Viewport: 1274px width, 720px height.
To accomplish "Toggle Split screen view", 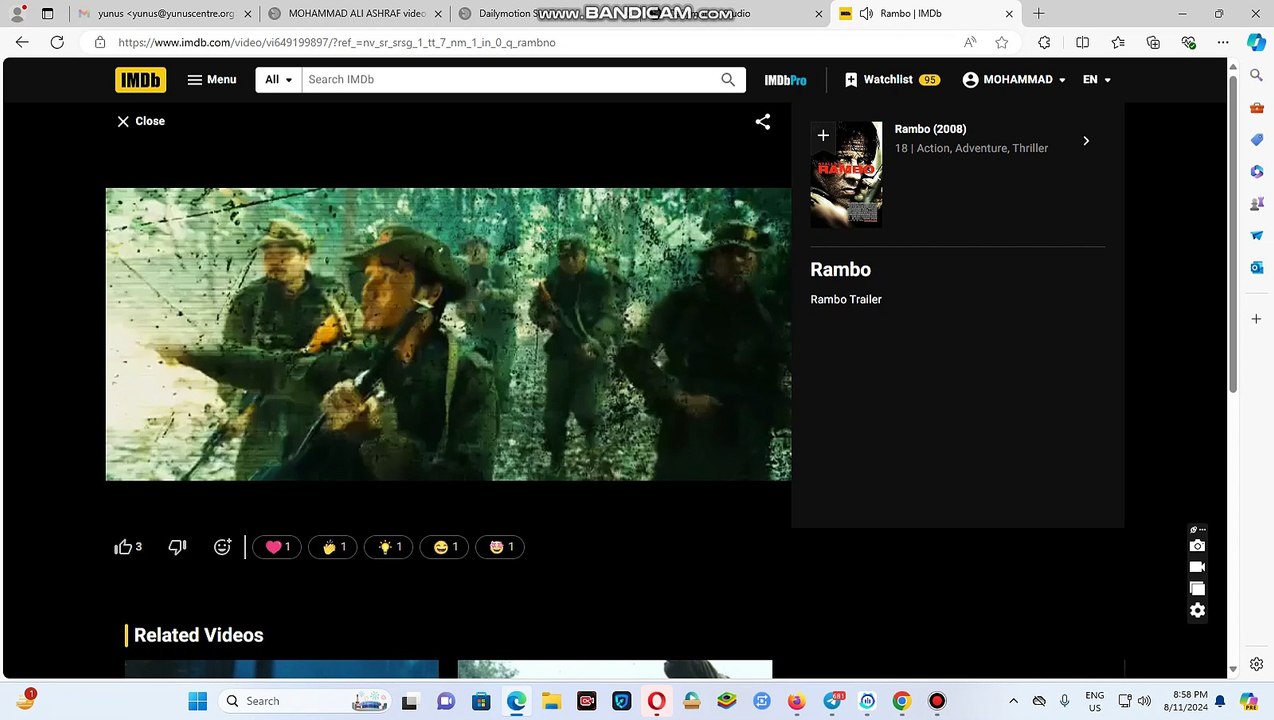I will [x=1082, y=42].
